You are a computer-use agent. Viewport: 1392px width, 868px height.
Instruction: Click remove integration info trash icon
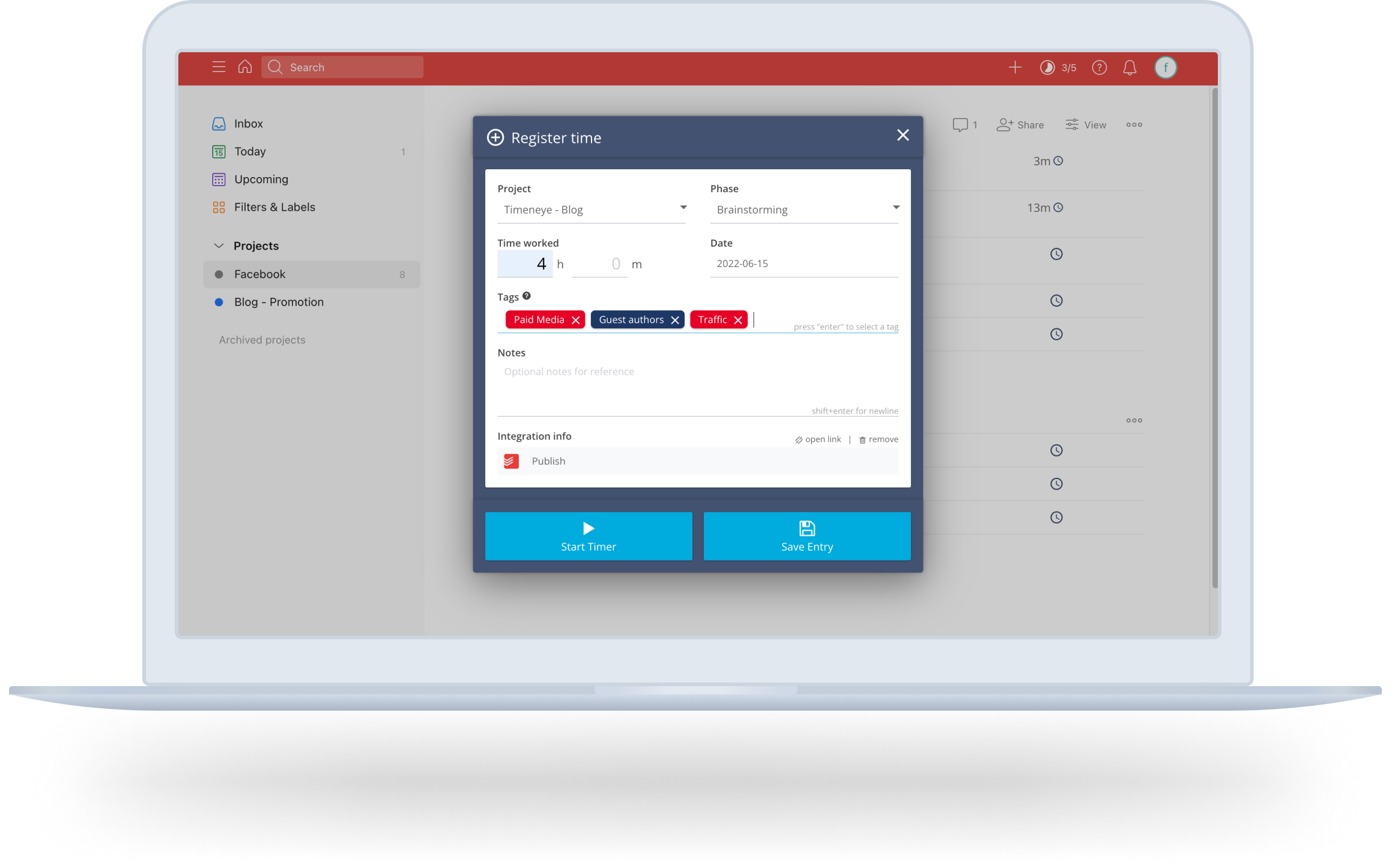click(862, 439)
